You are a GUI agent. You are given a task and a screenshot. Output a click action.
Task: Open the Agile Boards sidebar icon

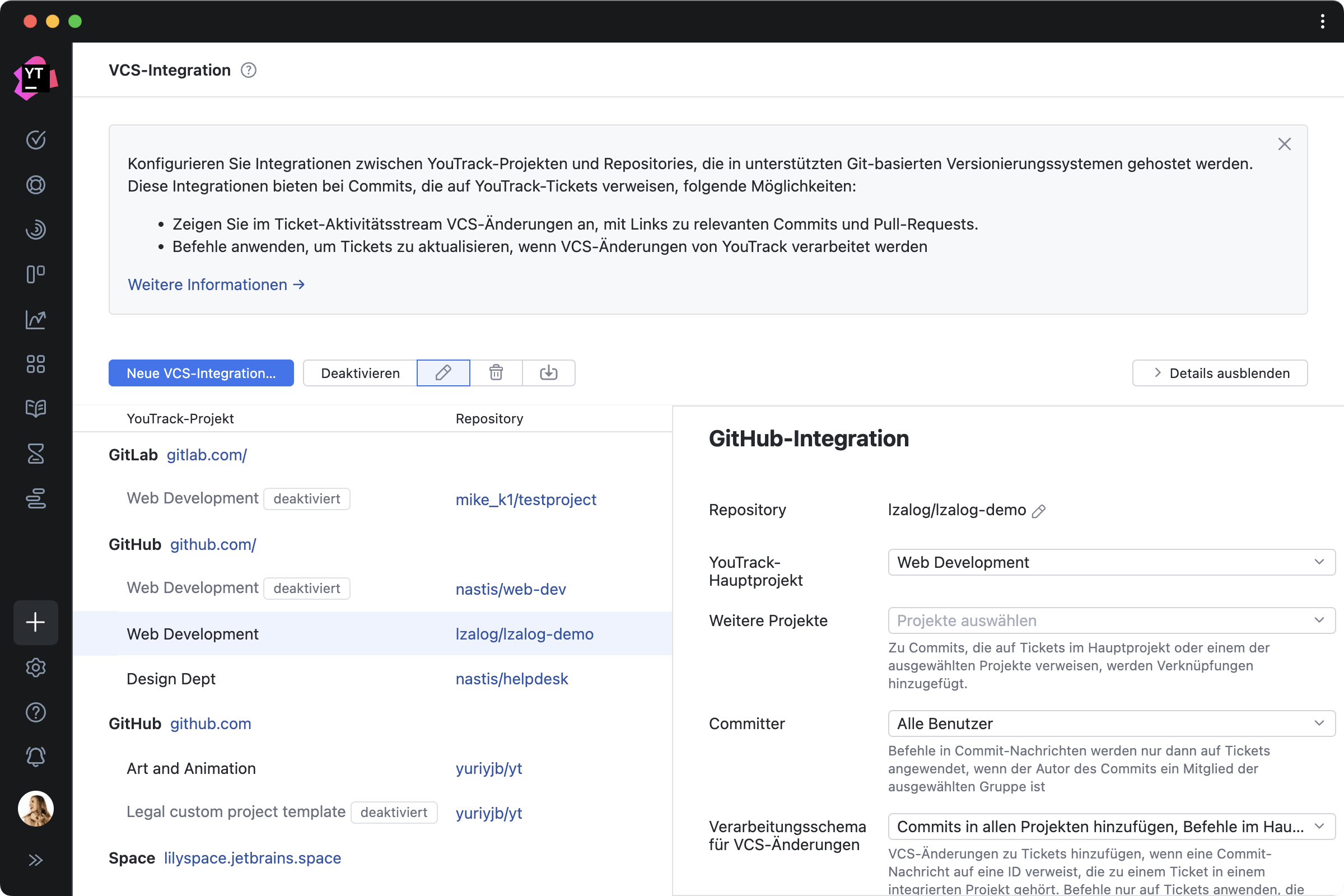pyautogui.click(x=35, y=274)
